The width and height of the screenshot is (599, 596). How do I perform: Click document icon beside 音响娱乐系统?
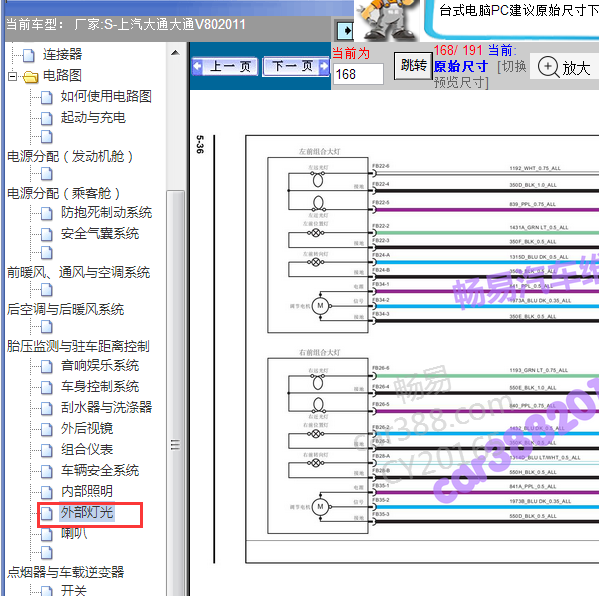coord(47,367)
